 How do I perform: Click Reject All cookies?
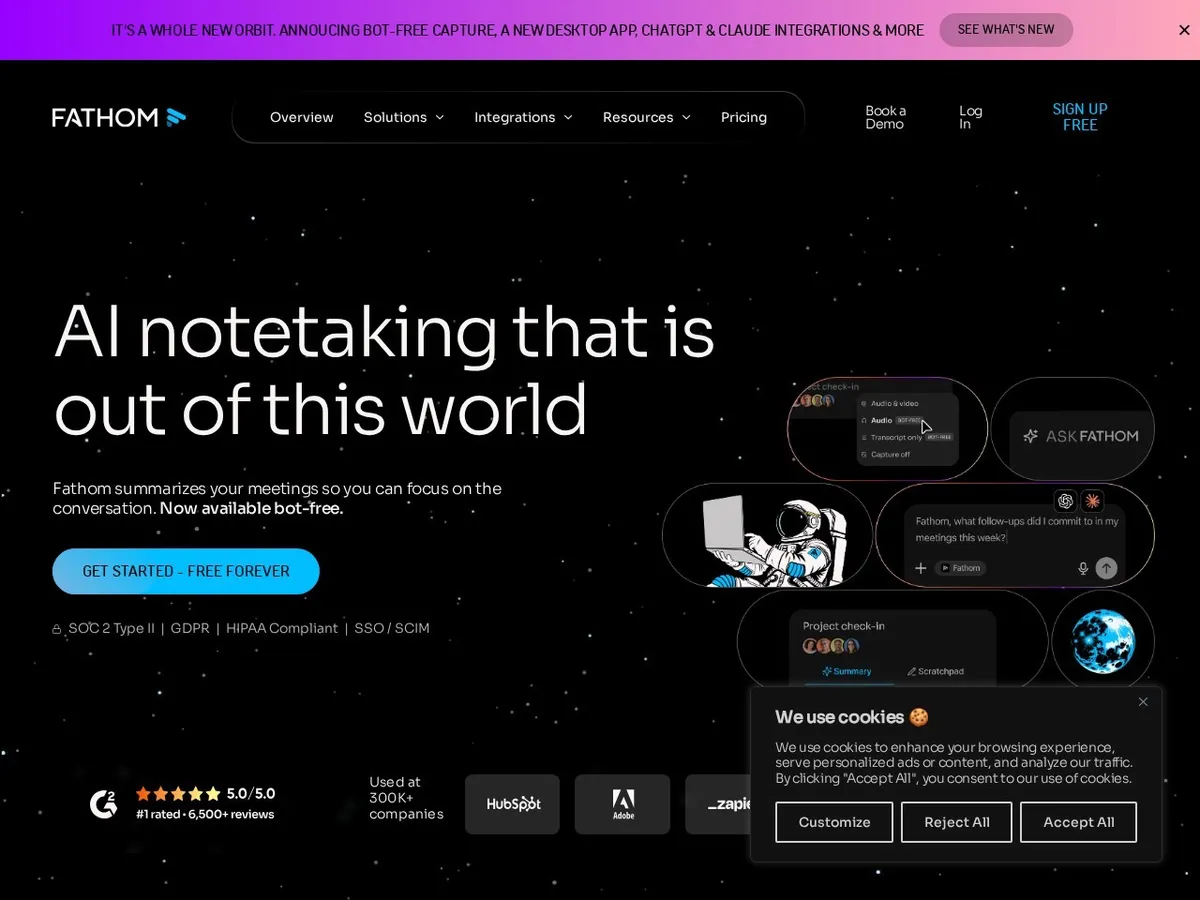click(x=957, y=822)
